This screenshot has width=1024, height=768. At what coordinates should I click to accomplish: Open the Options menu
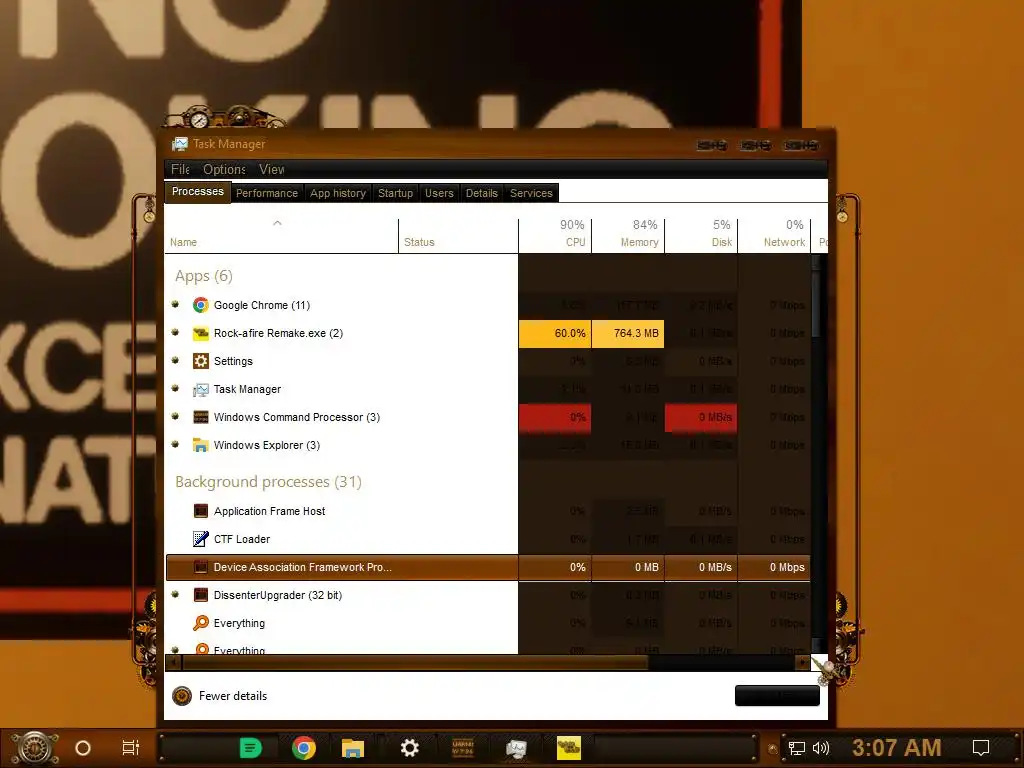point(224,169)
